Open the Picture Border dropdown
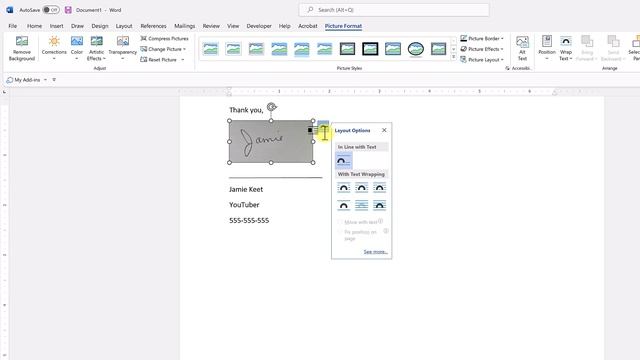 pos(502,38)
